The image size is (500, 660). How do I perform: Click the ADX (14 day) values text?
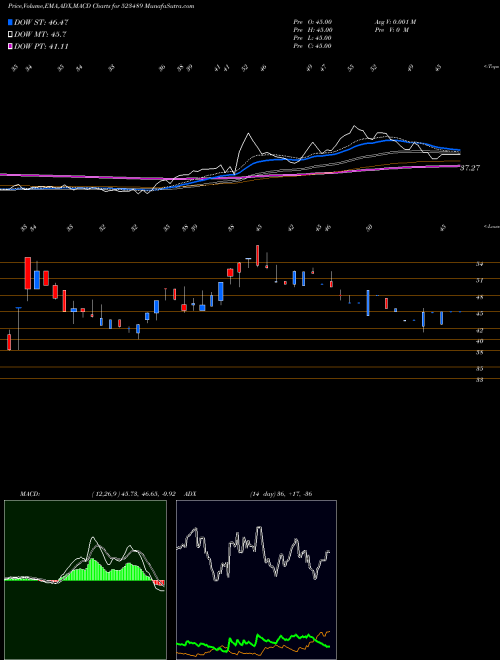click(x=280, y=494)
